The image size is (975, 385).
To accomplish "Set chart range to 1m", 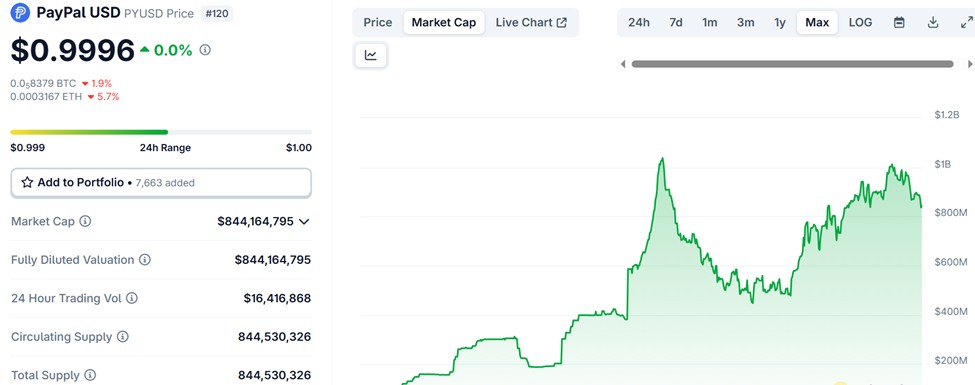I will tap(709, 22).
